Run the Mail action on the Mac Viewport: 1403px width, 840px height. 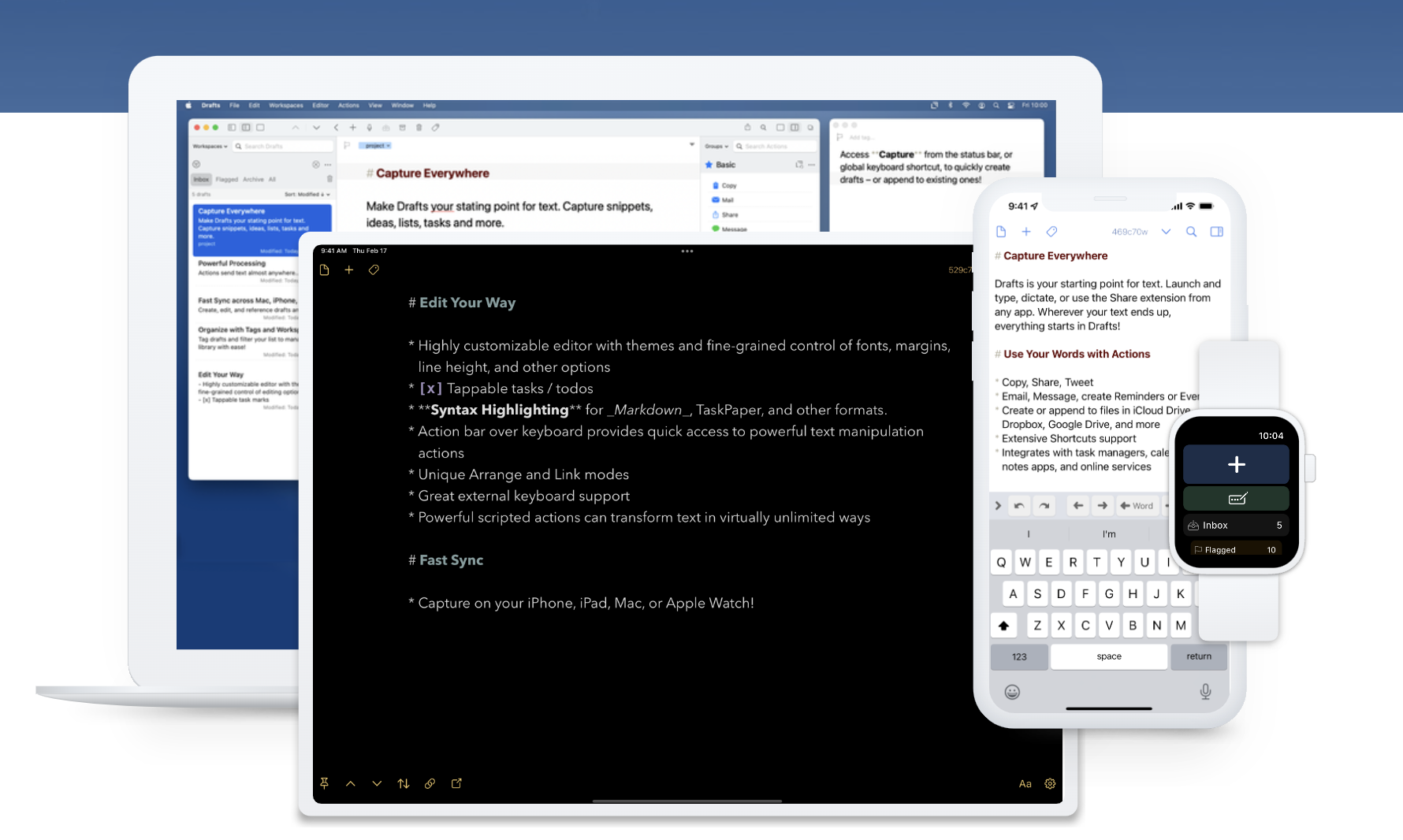point(723,200)
